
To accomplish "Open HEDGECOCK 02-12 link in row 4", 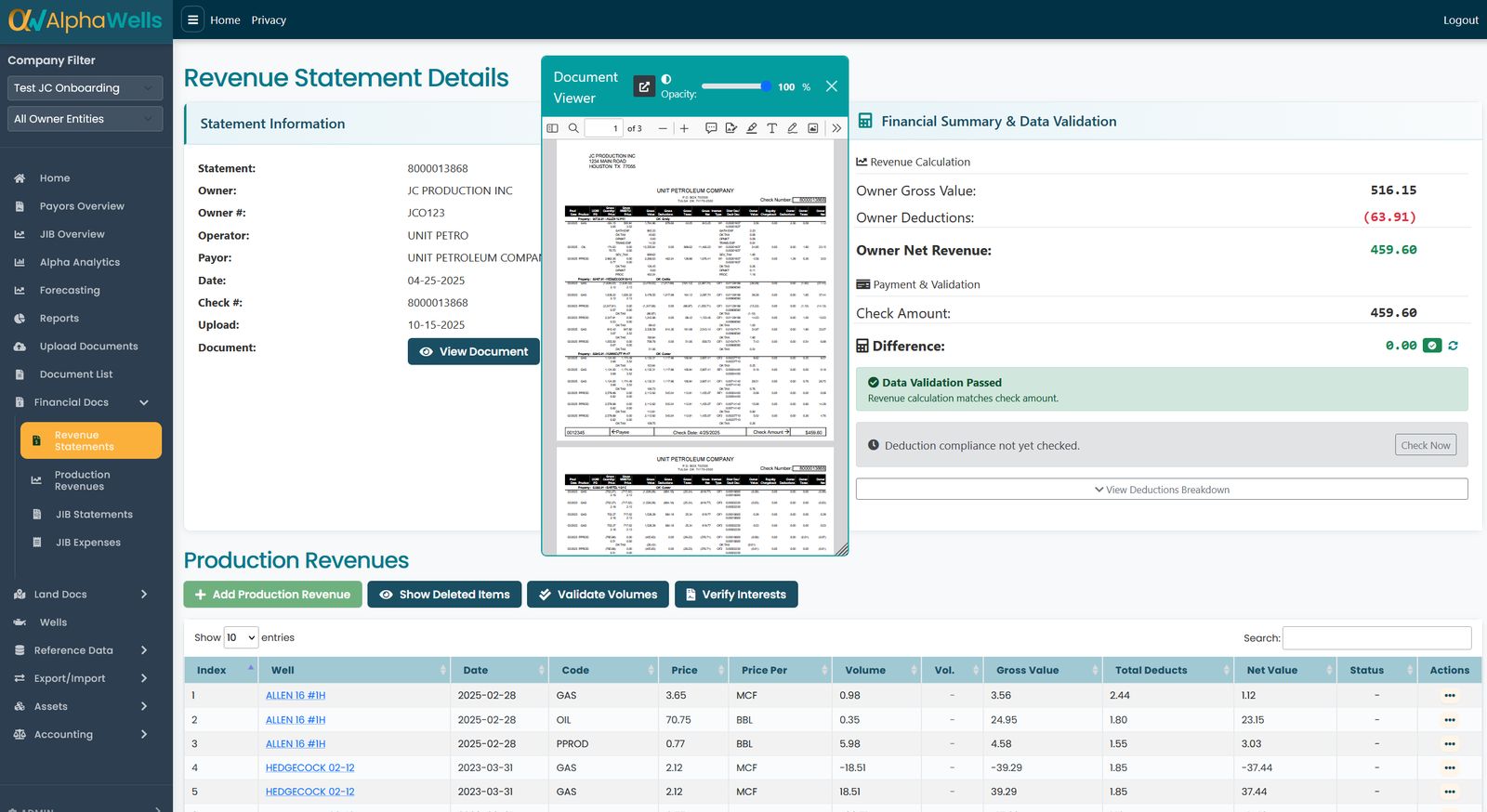I will pos(309,767).
